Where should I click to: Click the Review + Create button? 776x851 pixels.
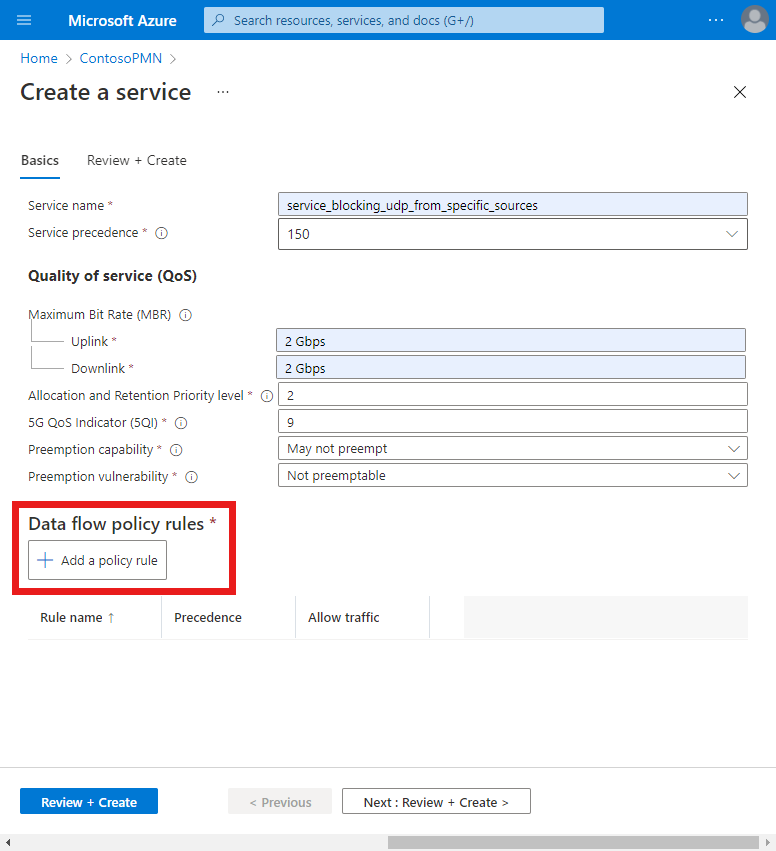[88, 801]
